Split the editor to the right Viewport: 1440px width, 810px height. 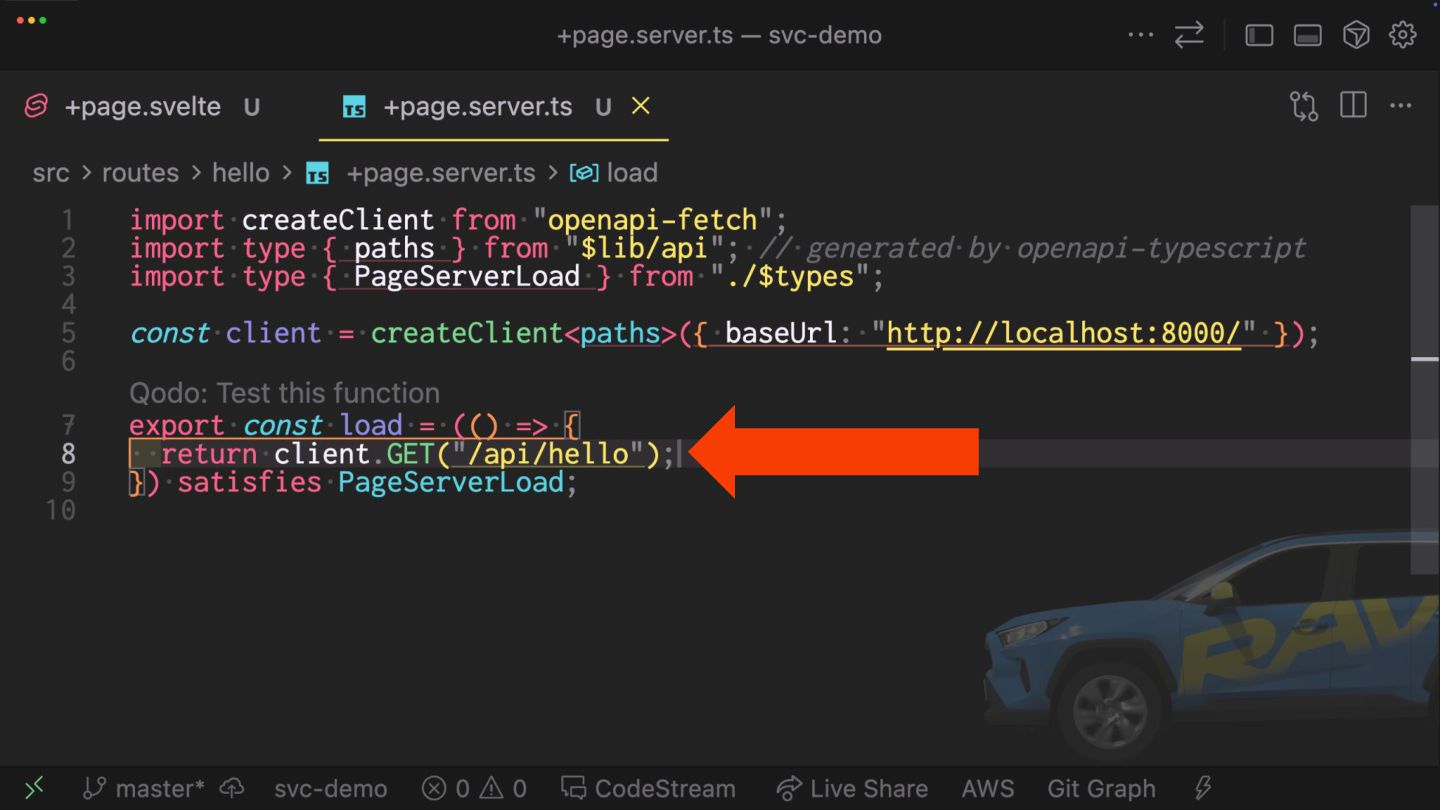pyautogui.click(x=1353, y=106)
